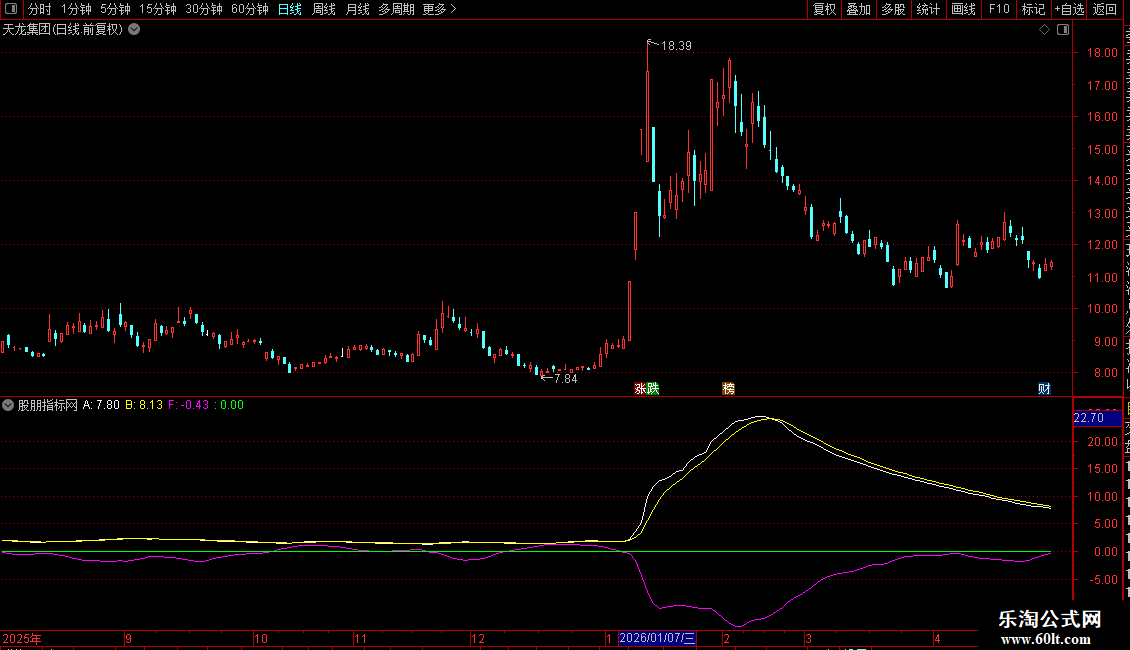Open F10 company info

click(999, 9)
